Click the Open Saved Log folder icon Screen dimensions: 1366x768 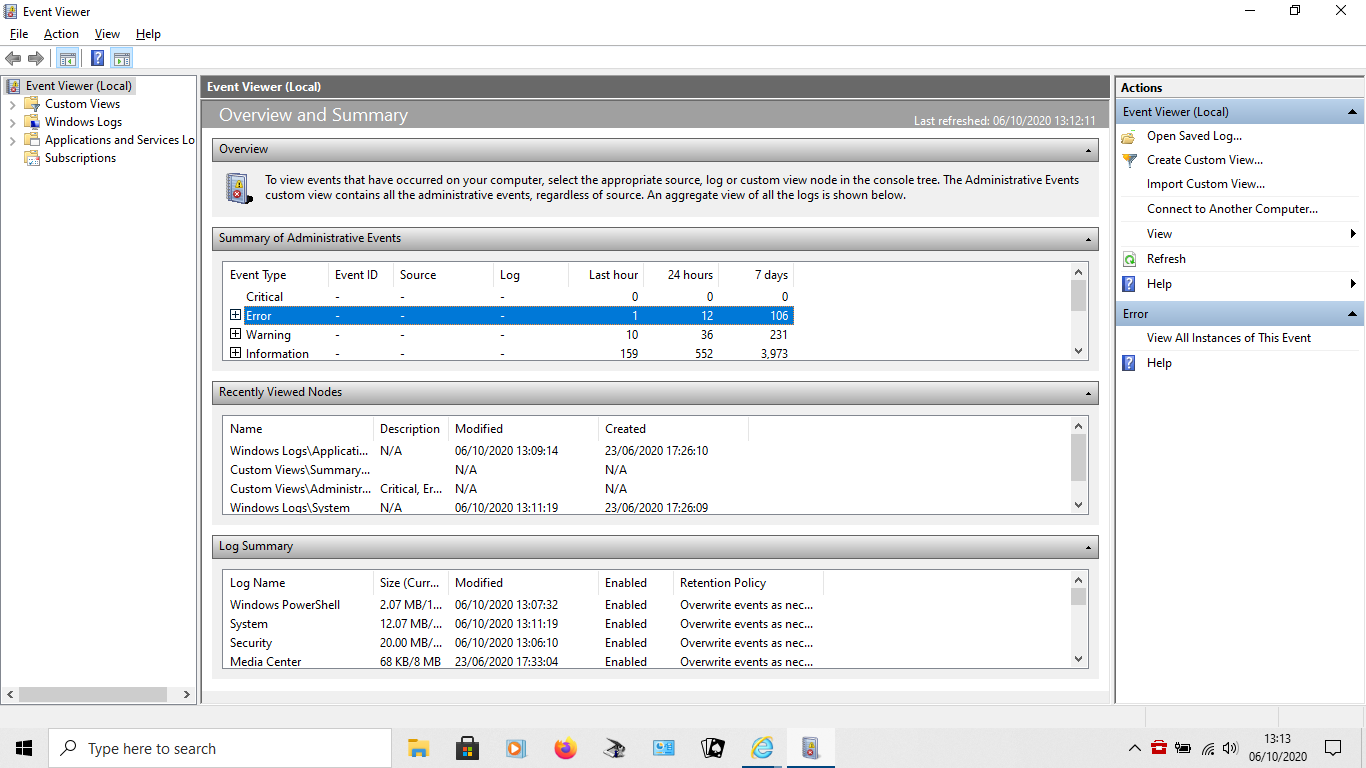(x=1129, y=136)
